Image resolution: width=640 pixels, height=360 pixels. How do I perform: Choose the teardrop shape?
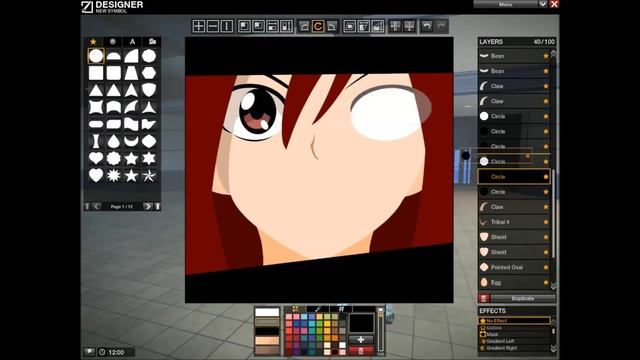coord(113,141)
